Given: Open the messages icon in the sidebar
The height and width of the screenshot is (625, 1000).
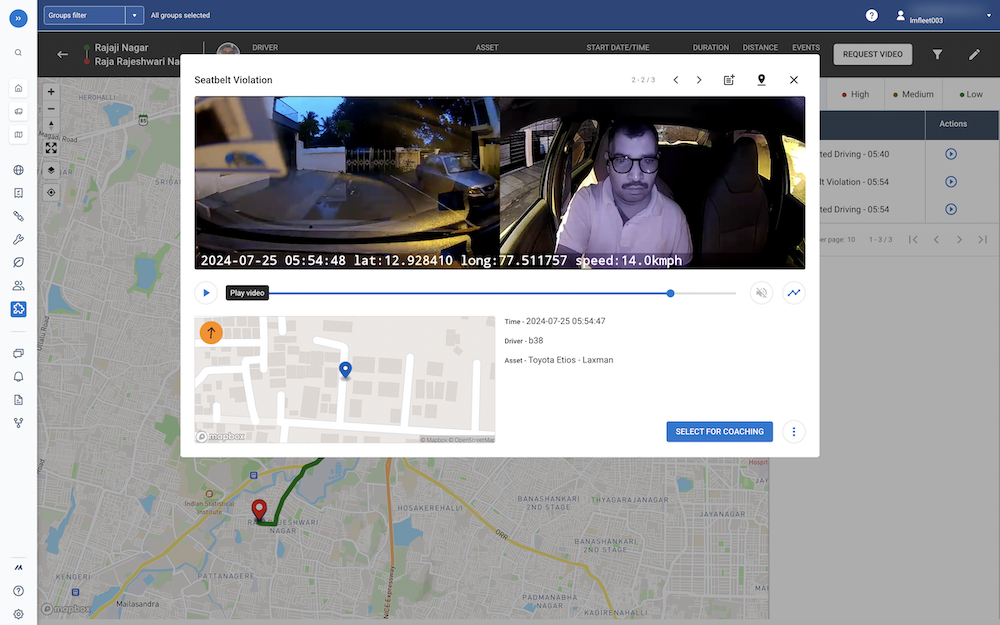Looking at the screenshot, I should (x=18, y=353).
